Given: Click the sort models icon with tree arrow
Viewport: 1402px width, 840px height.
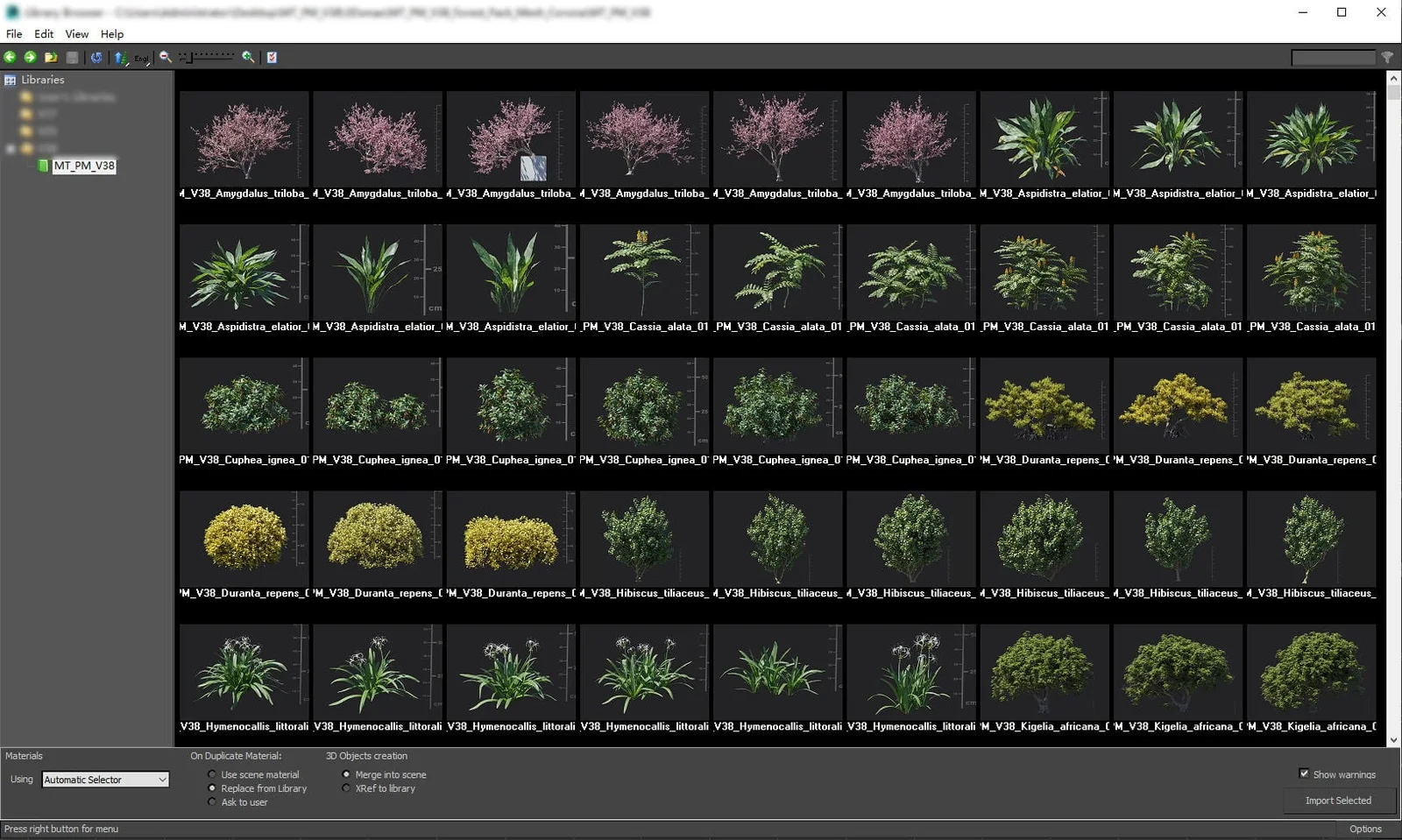Looking at the screenshot, I should click(x=119, y=57).
